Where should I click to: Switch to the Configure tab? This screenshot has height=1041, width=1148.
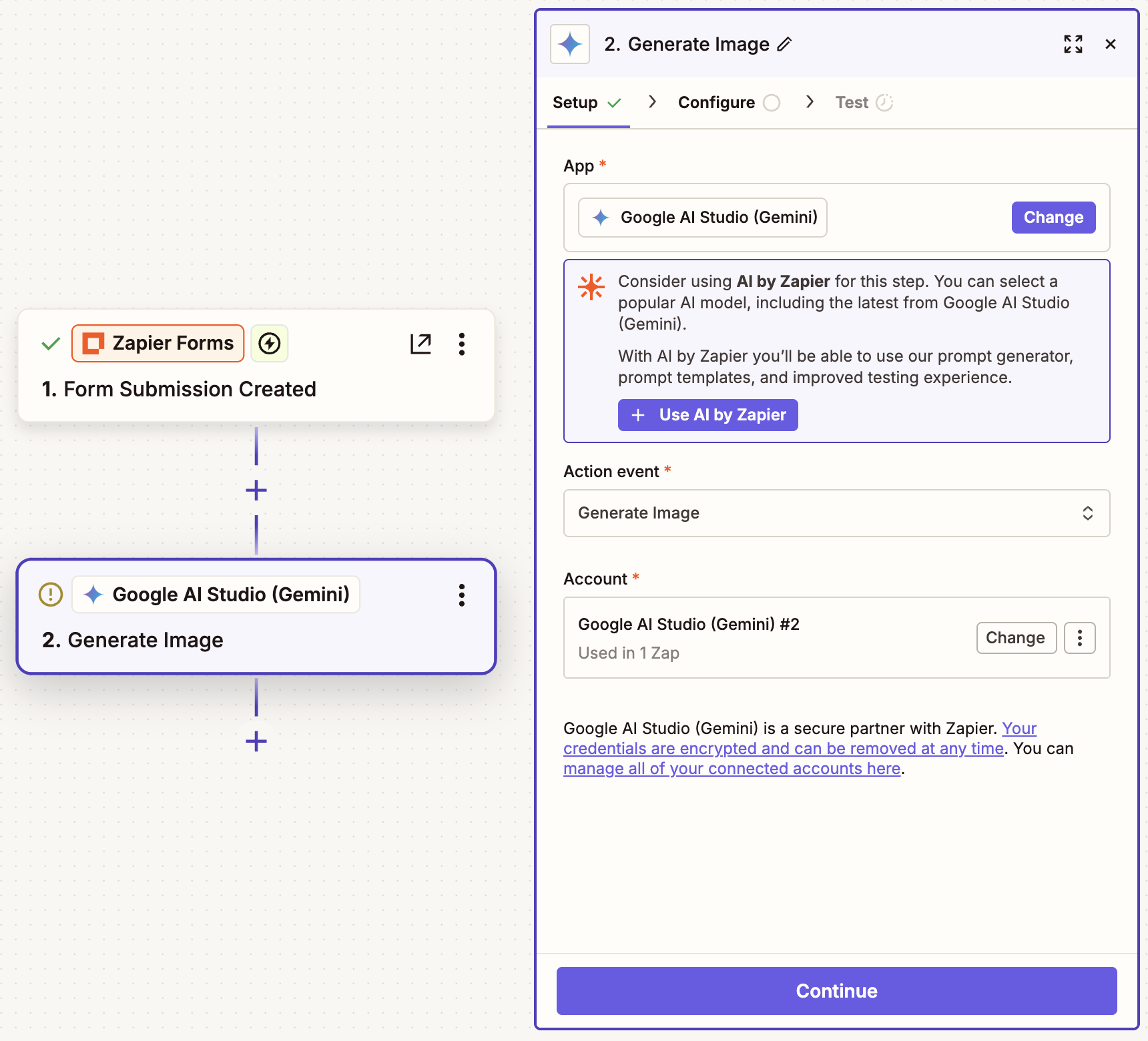tap(716, 102)
